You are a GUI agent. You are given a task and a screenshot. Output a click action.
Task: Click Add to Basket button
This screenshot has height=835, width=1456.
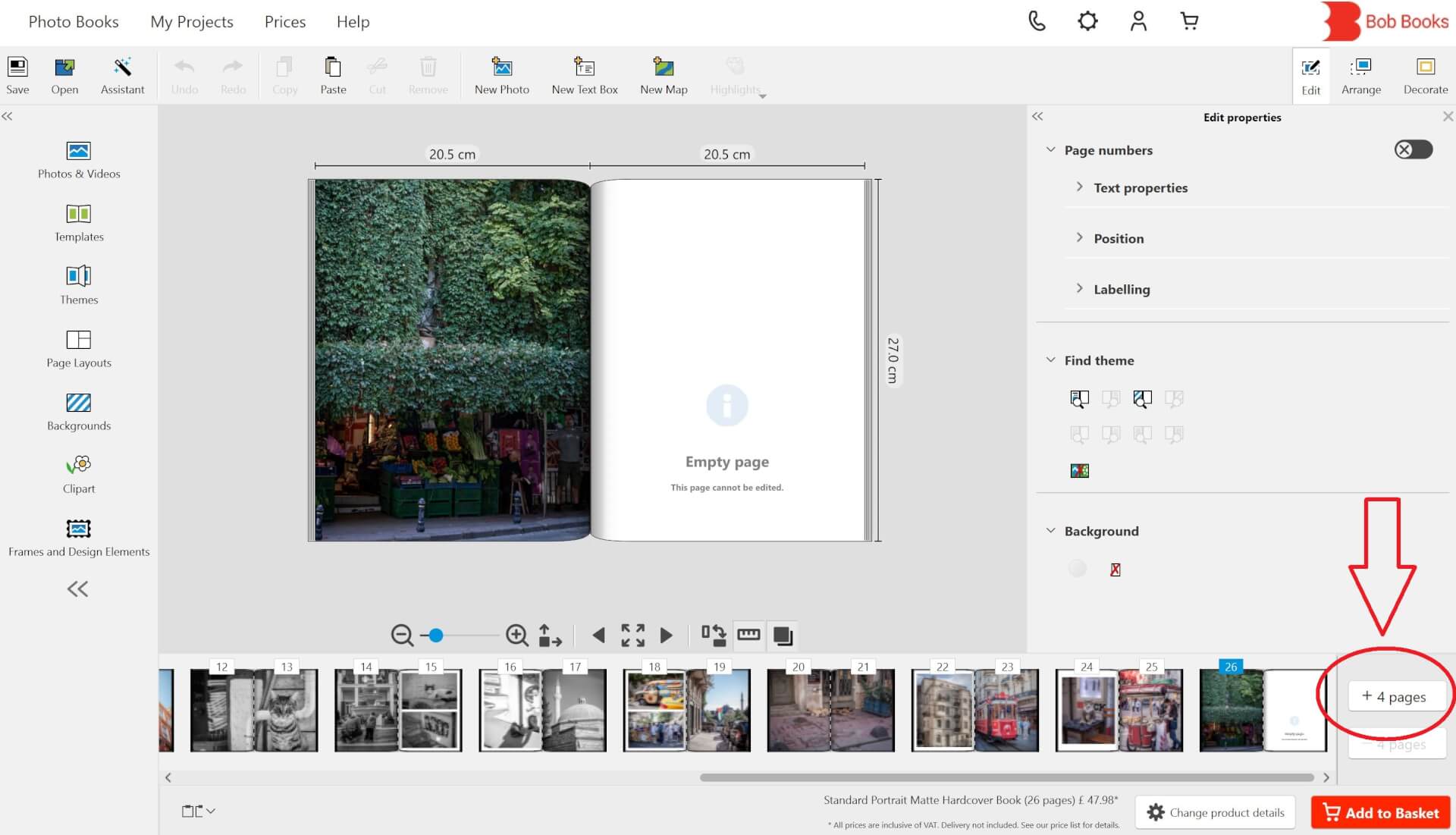click(x=1381, y=812)
